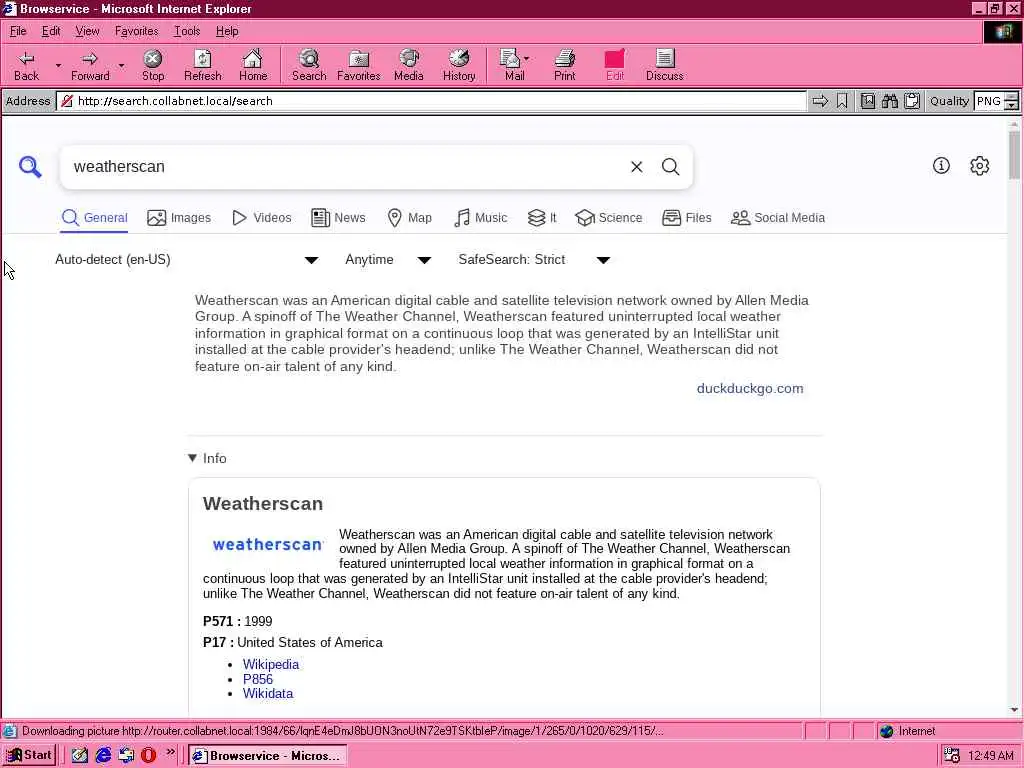Switch to the Music search tab
Screen dimensions: 1024x768
[x=481, y=218]
